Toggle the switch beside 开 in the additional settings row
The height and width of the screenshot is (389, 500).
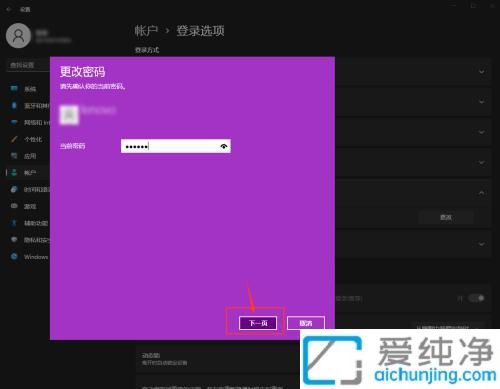pyautogui.click(x=476, y=298)
